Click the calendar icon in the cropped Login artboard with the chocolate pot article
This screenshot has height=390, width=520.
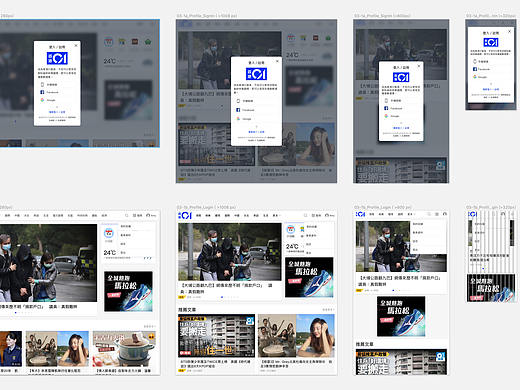pyautogui.click(x=109, y=233)
